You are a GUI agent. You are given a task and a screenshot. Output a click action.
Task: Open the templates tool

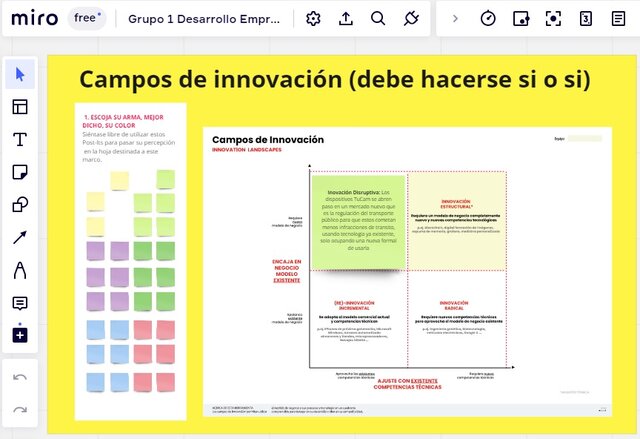(20, 107)
